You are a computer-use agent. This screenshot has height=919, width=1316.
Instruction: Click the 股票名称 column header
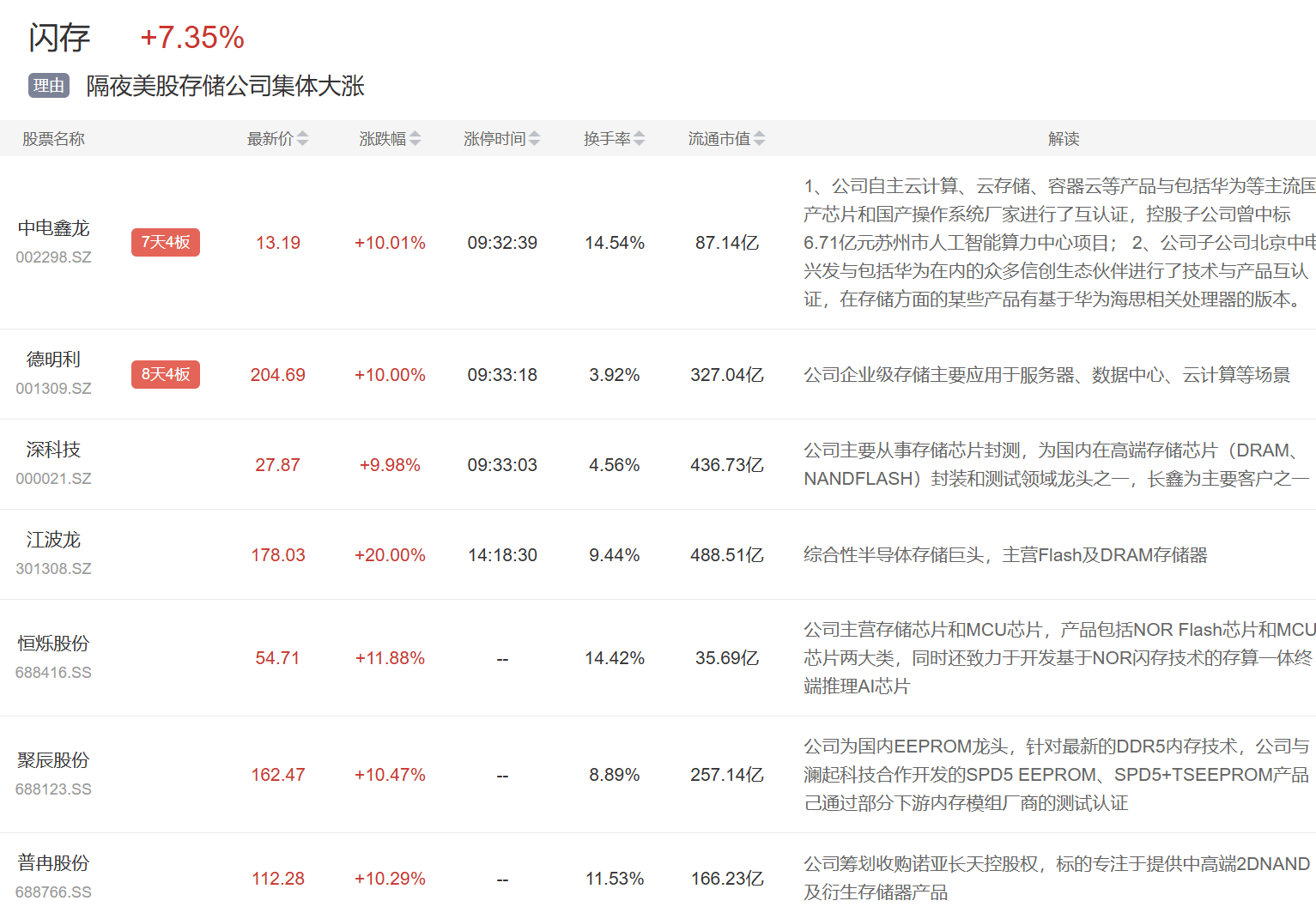tap(53, 139)
